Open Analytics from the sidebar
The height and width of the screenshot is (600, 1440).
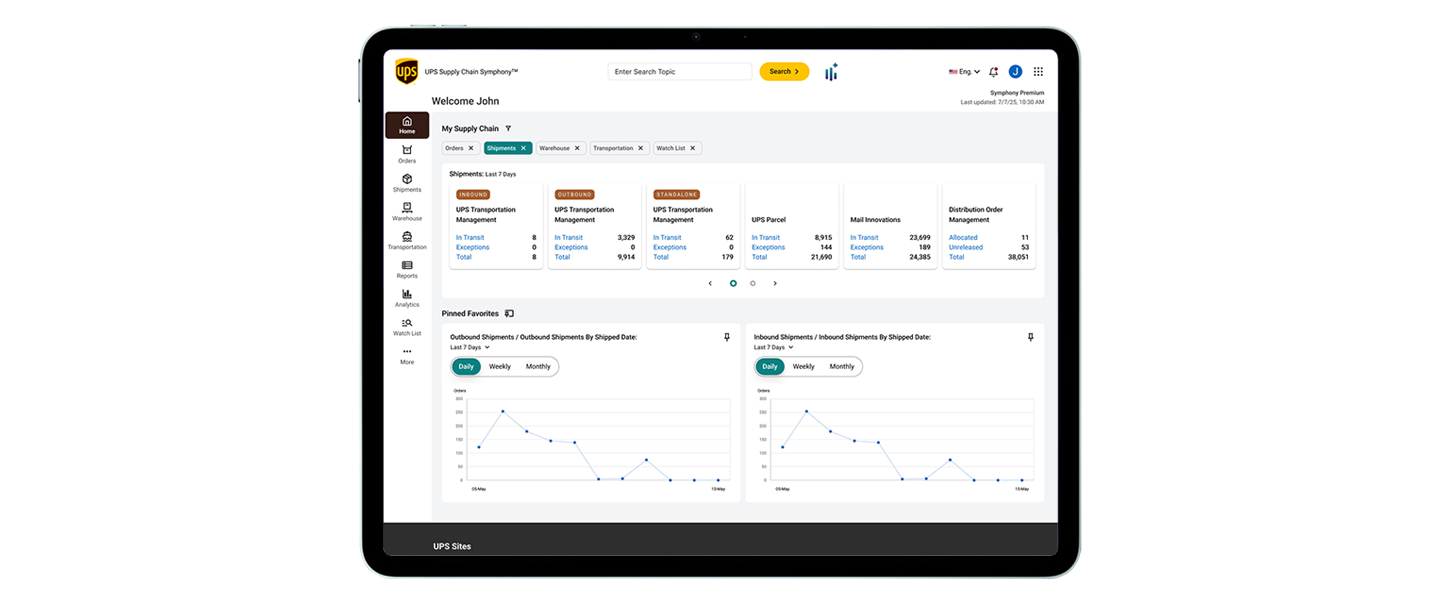point(407,299)
